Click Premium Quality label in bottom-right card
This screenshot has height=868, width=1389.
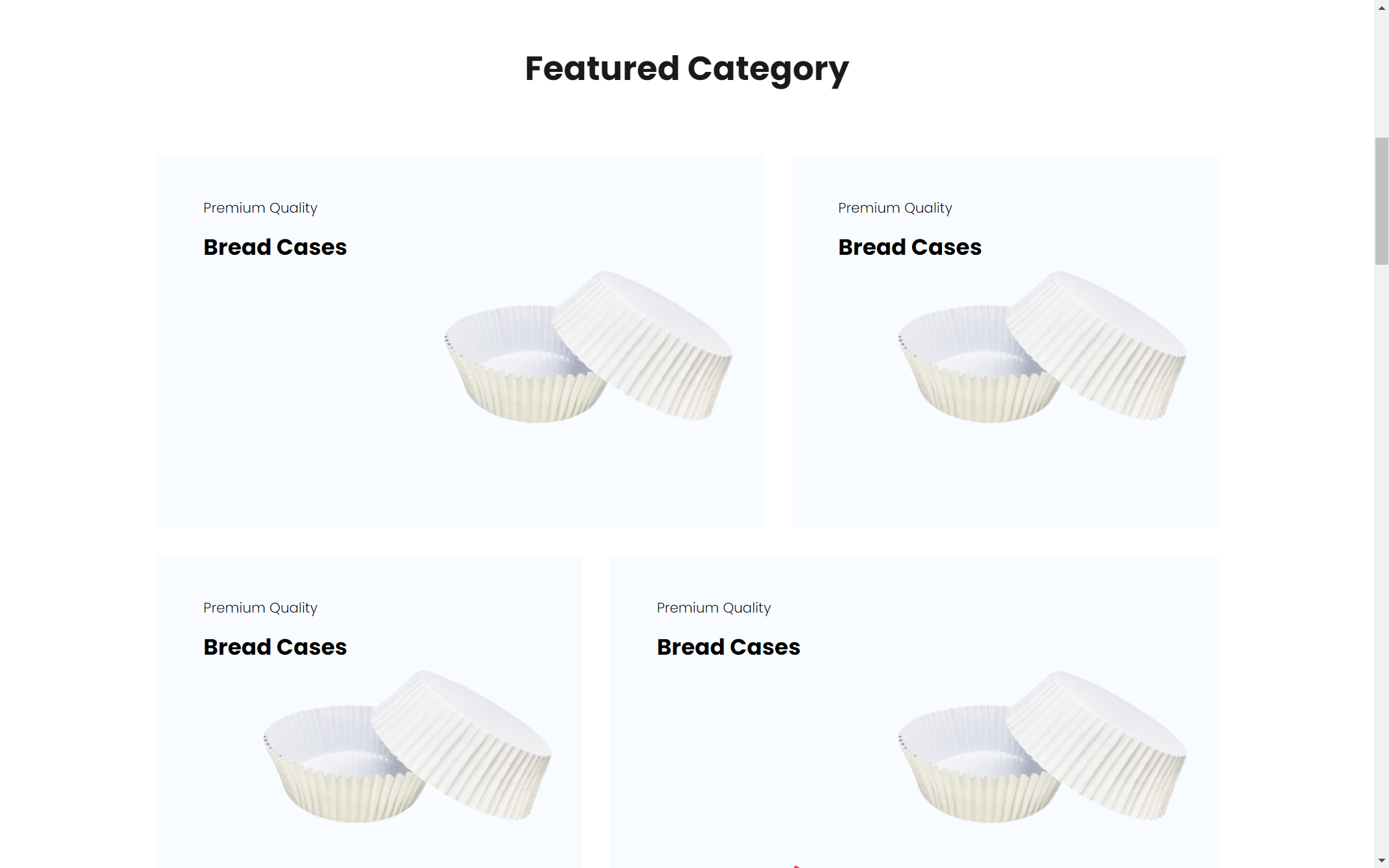pos(714,608)
